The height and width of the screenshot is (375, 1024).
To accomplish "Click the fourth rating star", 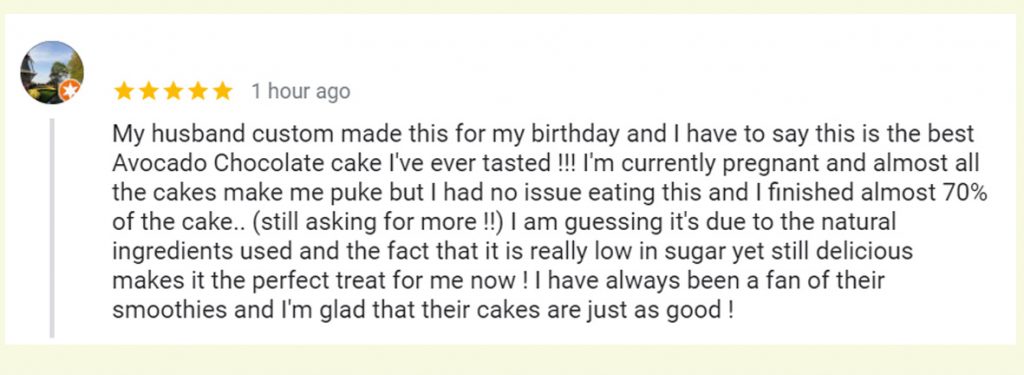I will pyautogui.click(x=198, y=91).
